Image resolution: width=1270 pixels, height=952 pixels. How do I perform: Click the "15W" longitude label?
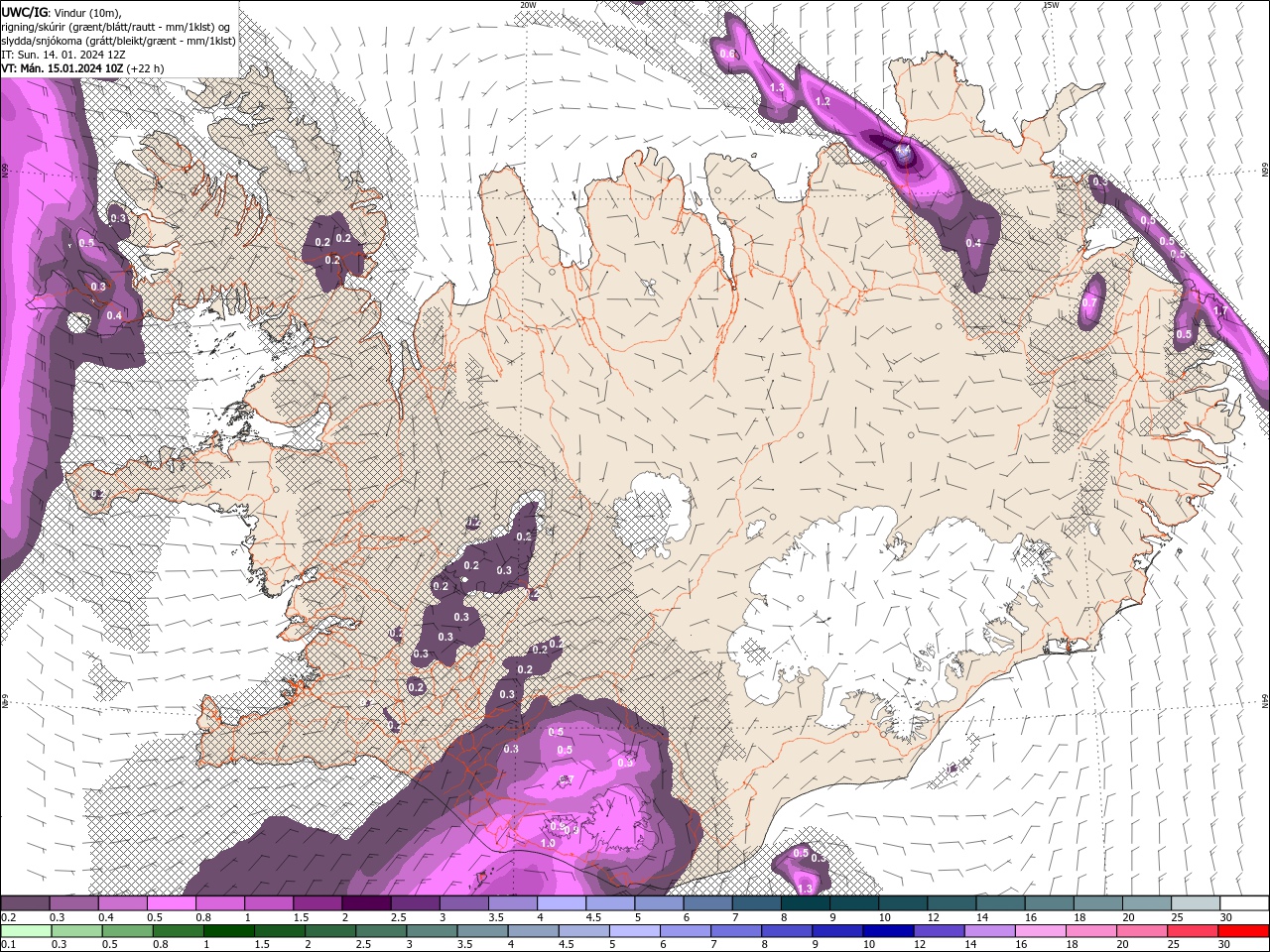pyautogui.click(x=1051, y=5)
